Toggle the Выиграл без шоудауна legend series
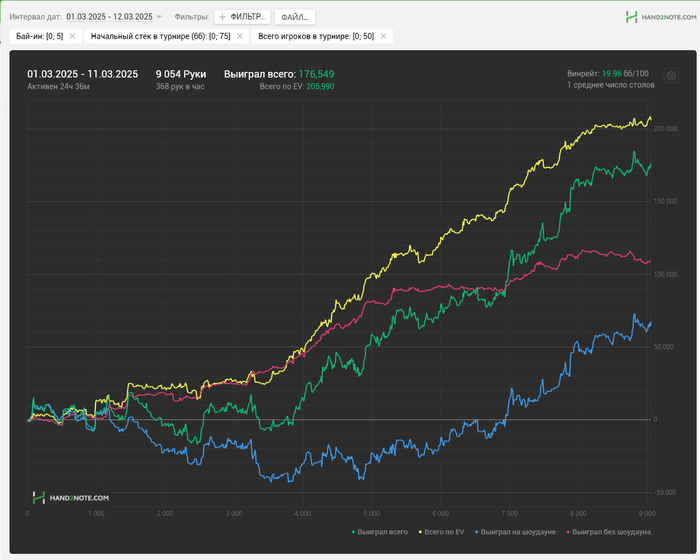The width and height of the screenshot is (700, 560). (x=608, y=532)
